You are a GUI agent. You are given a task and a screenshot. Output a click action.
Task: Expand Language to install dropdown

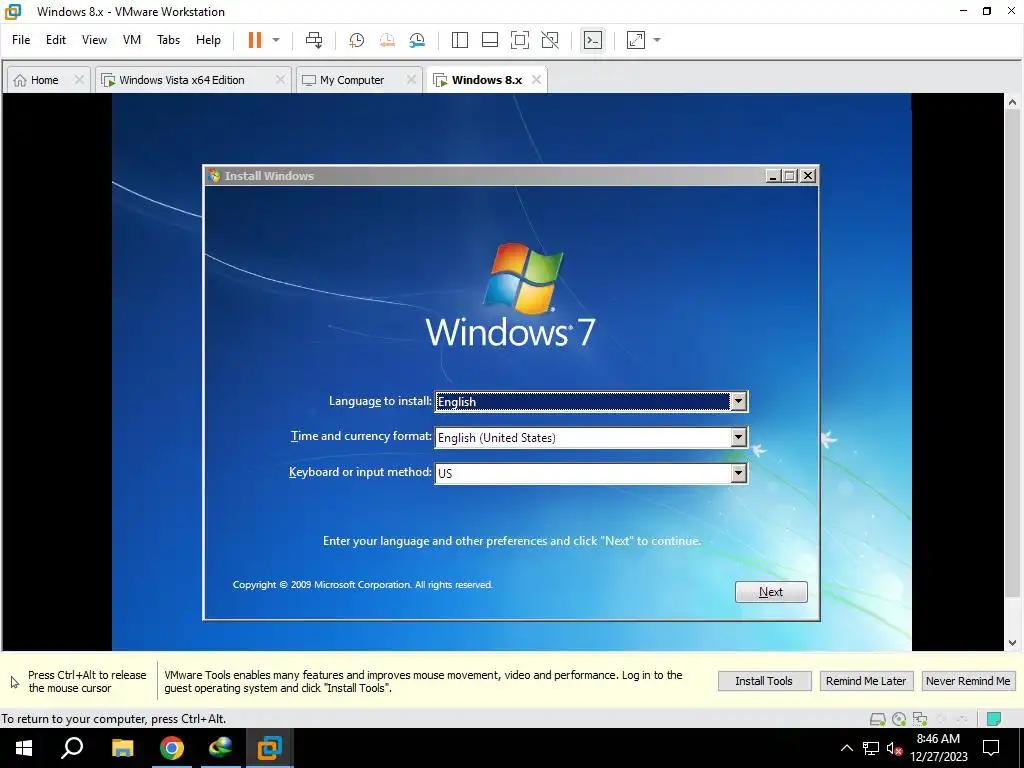(x=738, y=401)
